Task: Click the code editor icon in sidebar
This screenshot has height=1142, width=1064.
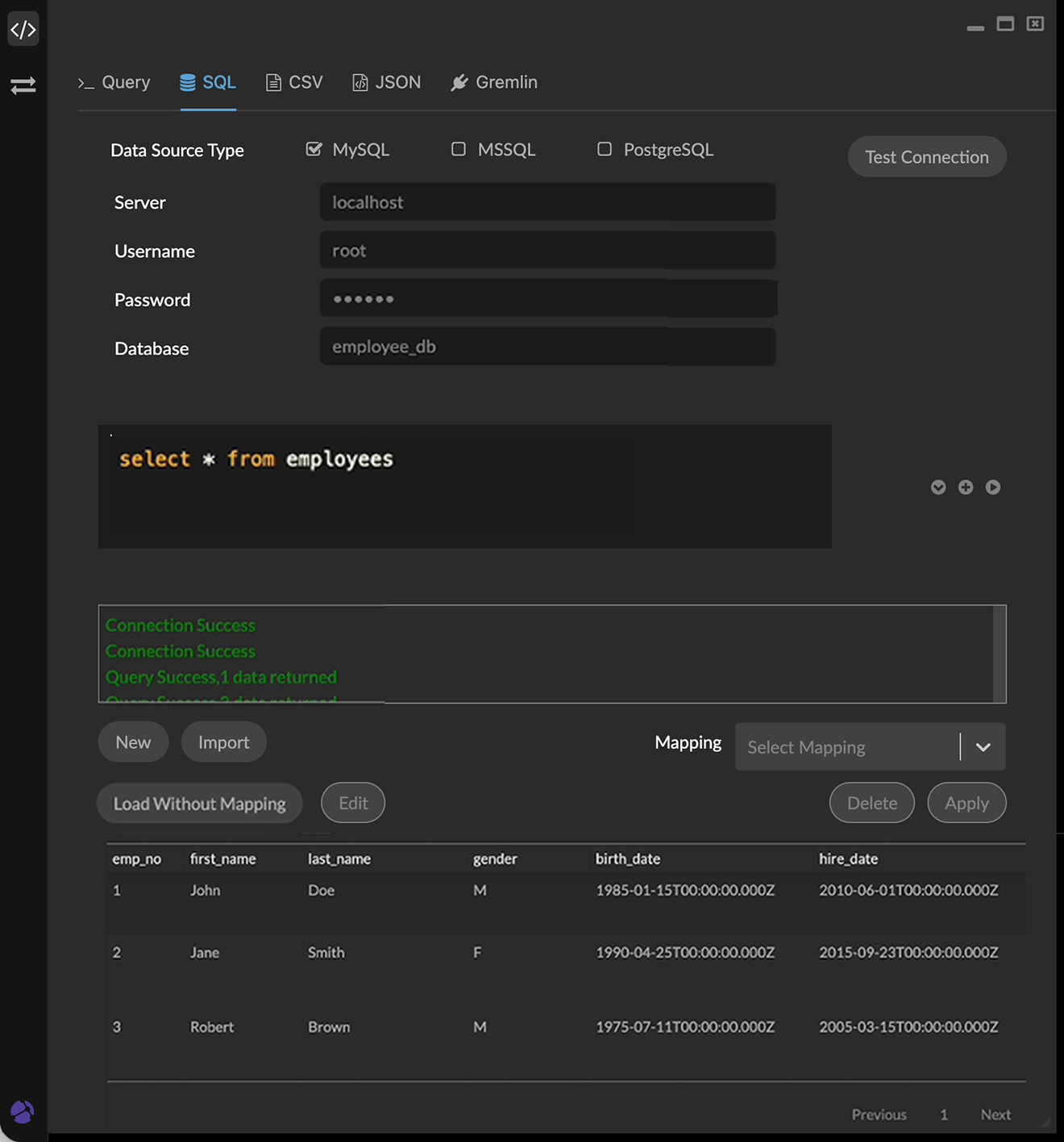Action: 23,30
